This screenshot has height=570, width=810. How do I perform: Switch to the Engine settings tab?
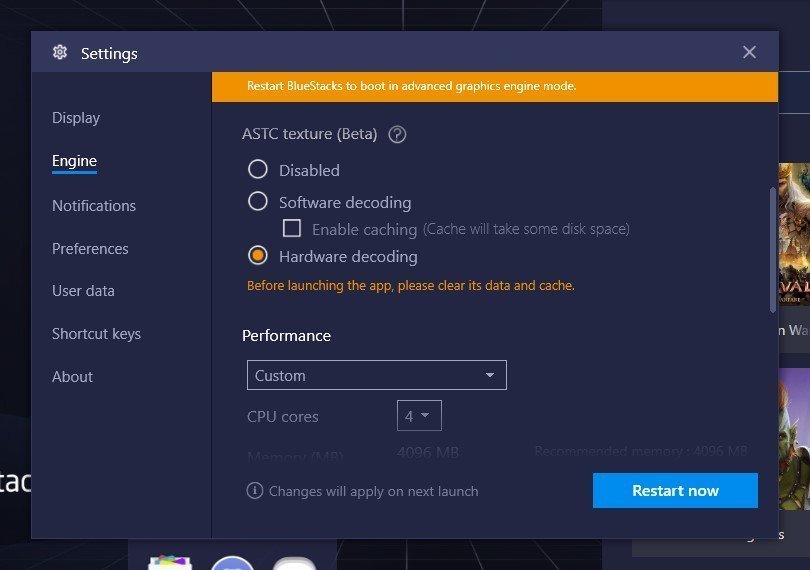click(74, 161)
